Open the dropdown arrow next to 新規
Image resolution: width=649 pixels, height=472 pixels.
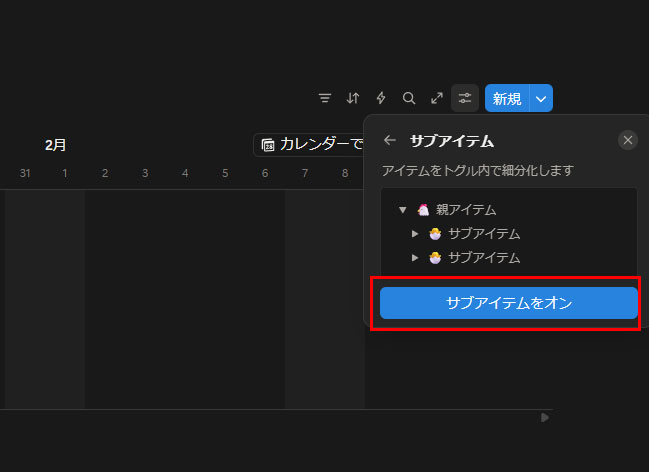click(x=541, y=98)
